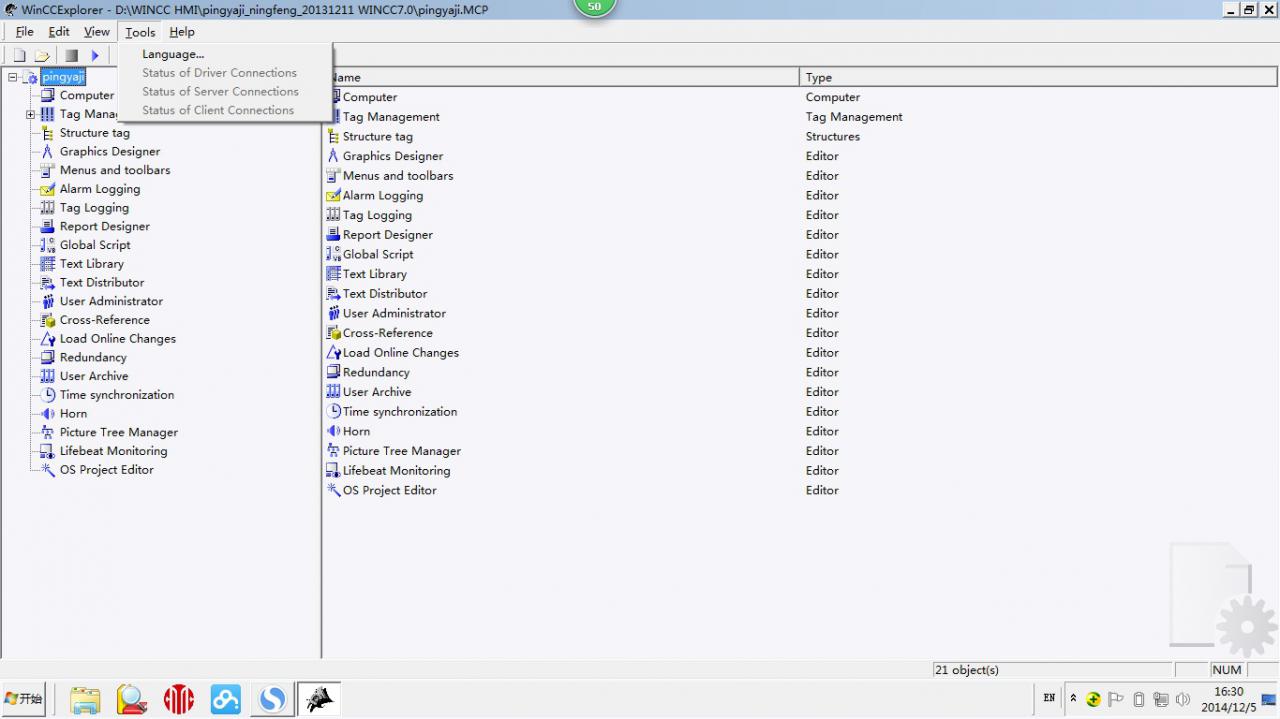This screenshot has width=1280, height=719.
Task: Select Report Designer name in right list
Action: click(388, 235)
